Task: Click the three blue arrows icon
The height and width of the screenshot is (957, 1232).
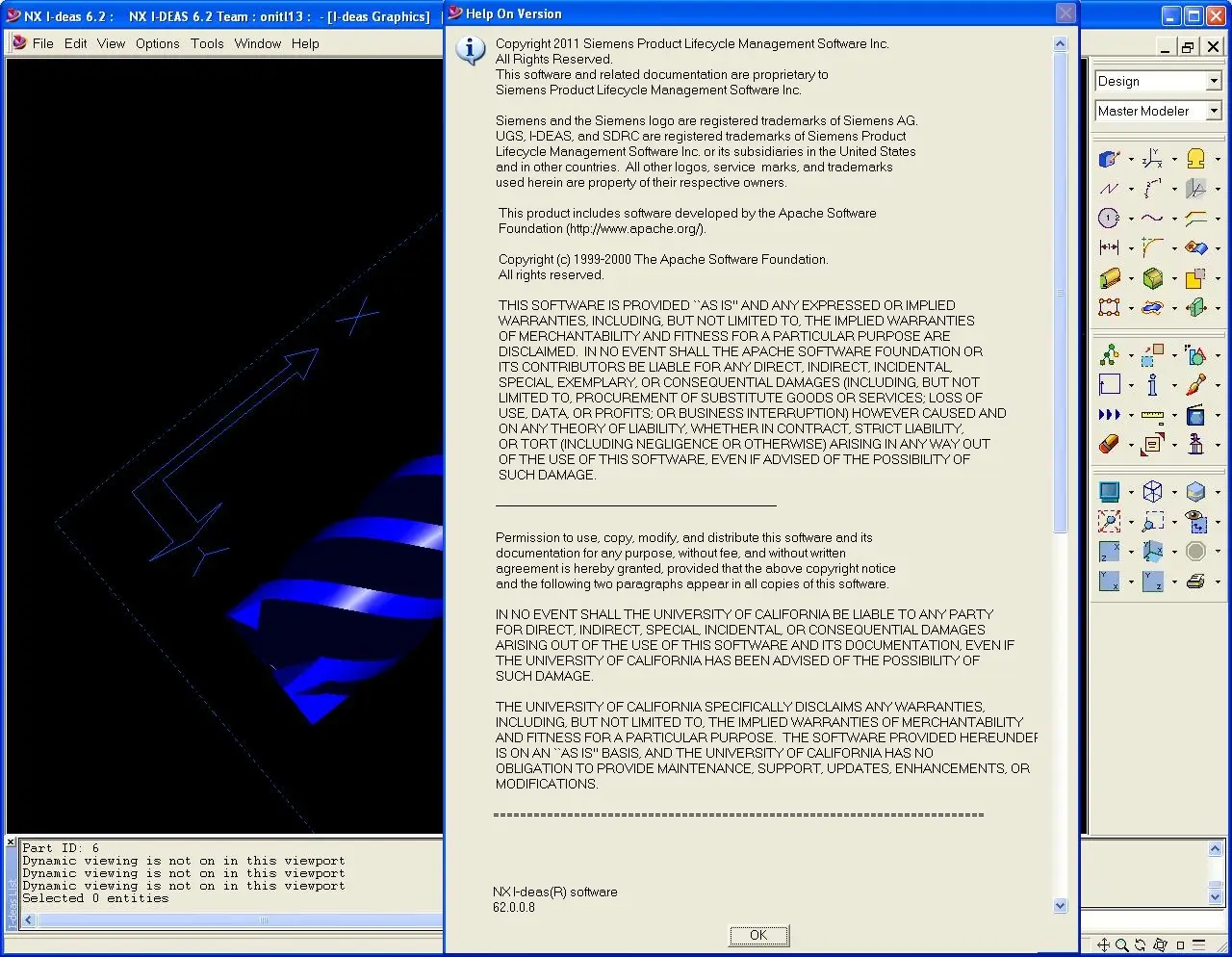Action: pos(1110,415)
